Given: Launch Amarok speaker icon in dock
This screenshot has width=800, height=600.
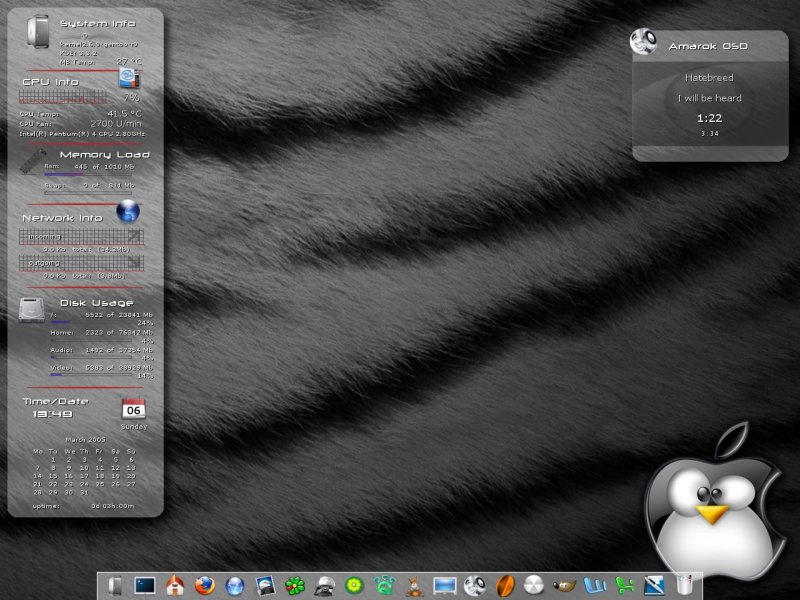Looking at the screenshot, I should pos(474,586).
